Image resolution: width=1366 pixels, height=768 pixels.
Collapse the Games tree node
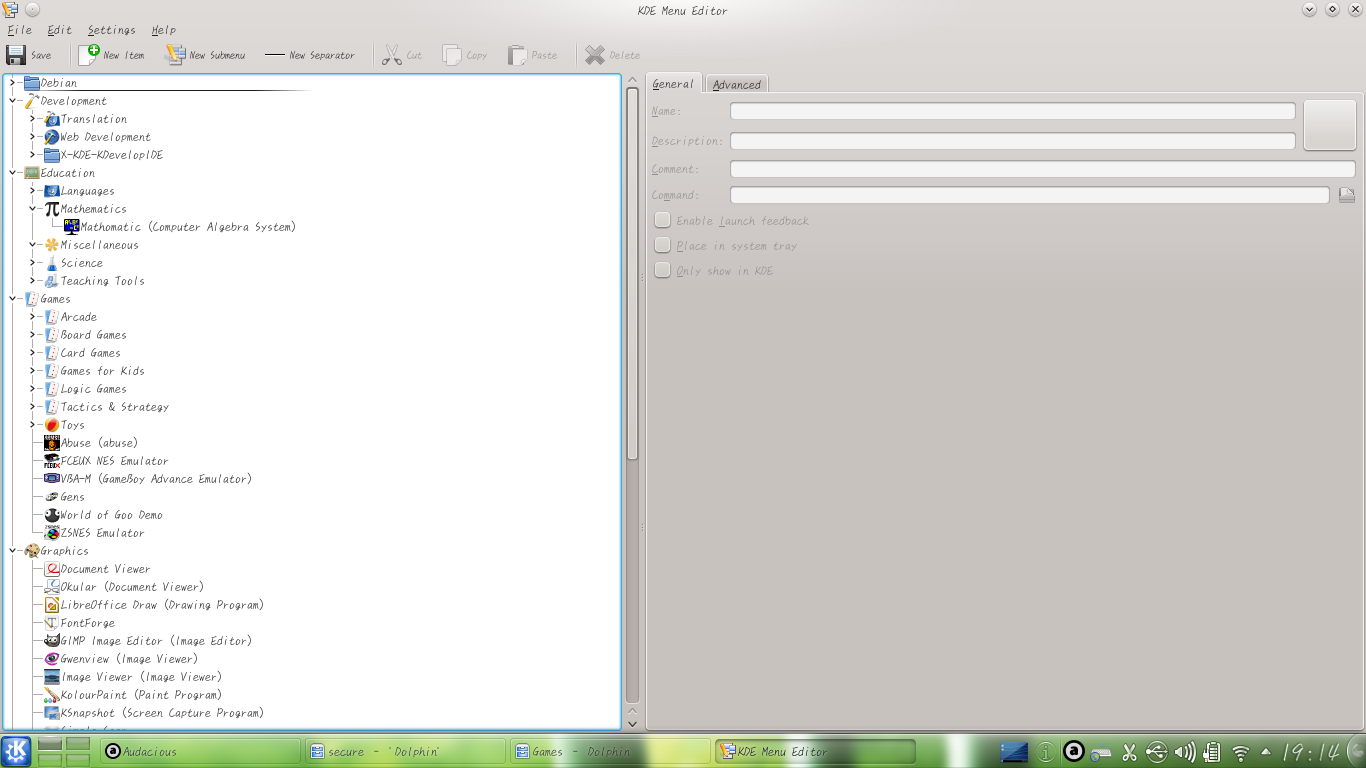(x=13, y=299)
